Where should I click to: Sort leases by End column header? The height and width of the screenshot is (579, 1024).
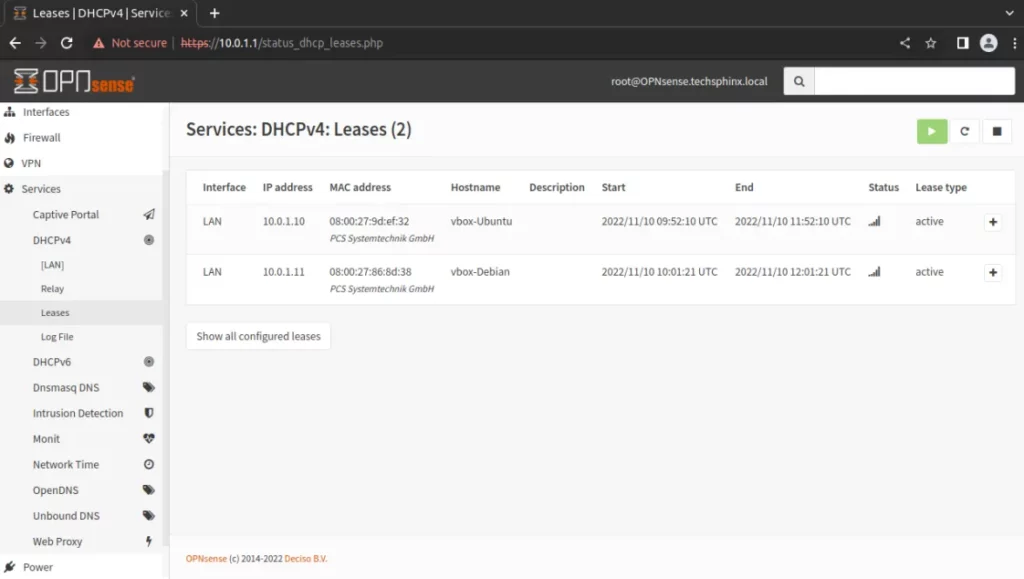tap(744, 187)
